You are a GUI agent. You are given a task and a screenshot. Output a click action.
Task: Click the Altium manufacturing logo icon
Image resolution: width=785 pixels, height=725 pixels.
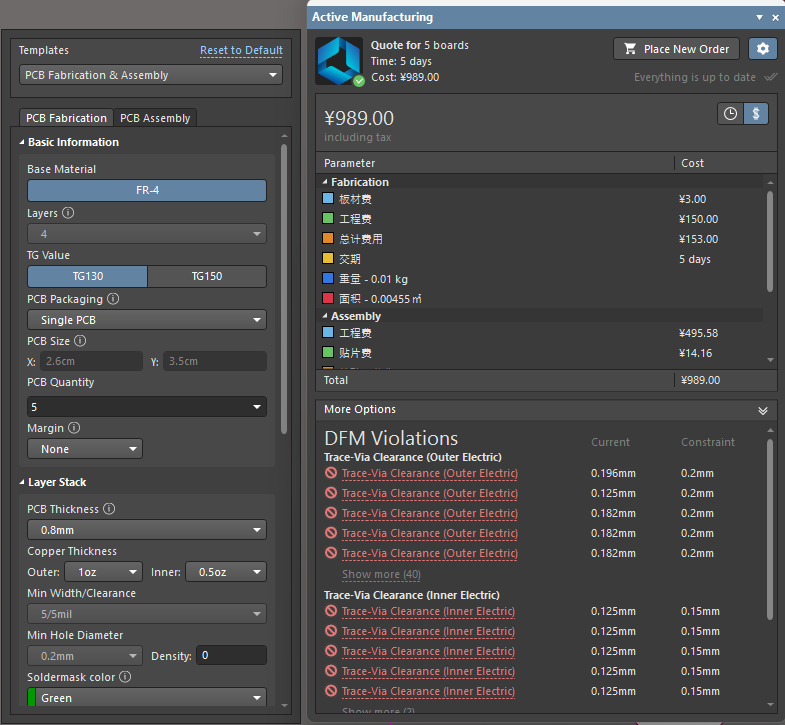(x=340, y=61)
